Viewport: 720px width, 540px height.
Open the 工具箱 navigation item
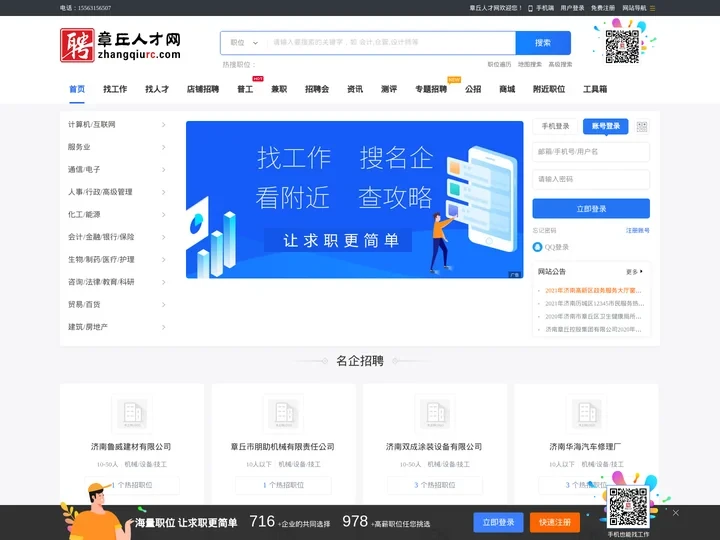(595, 89)
